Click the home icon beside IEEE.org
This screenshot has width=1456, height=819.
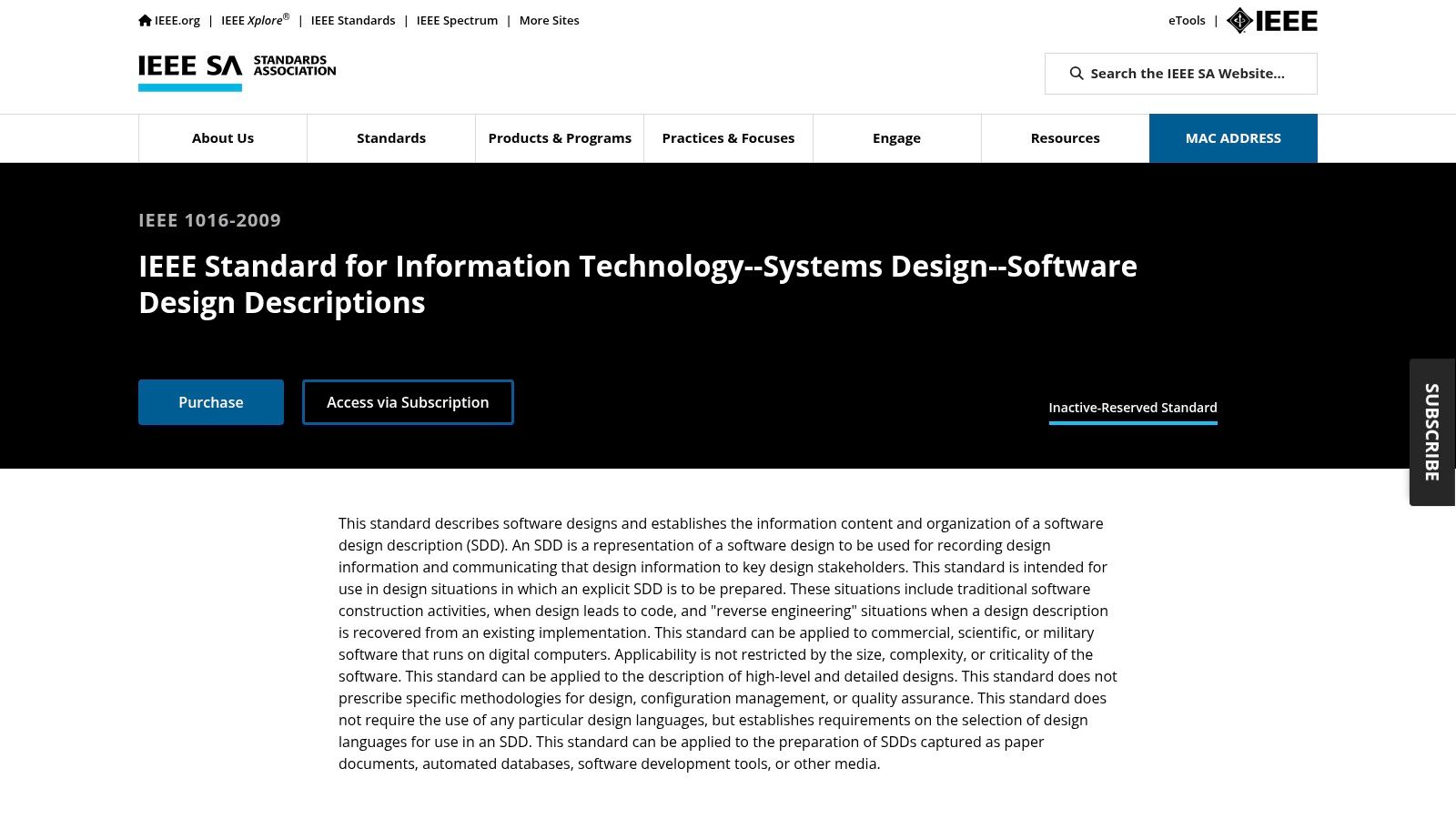tap(145, 20)
